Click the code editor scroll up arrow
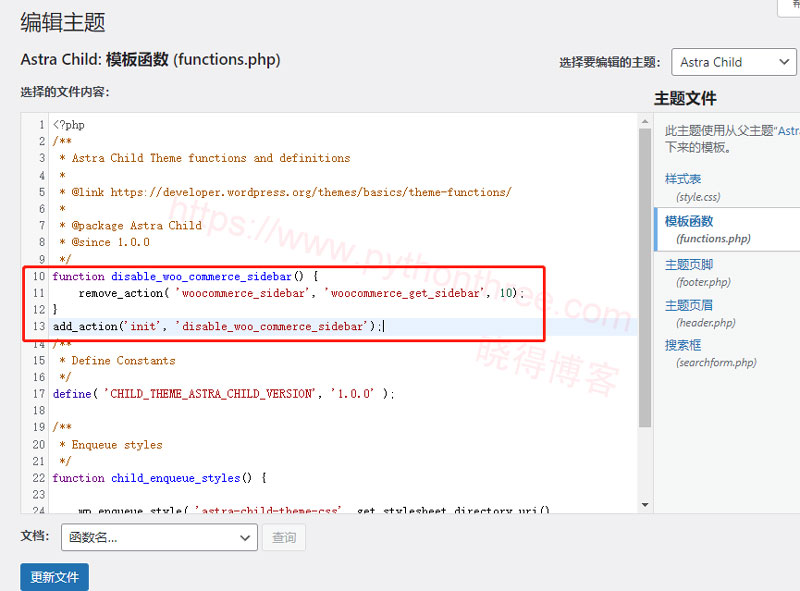The width and height of the screenshot is (800, 591). (x=645, y=121)
